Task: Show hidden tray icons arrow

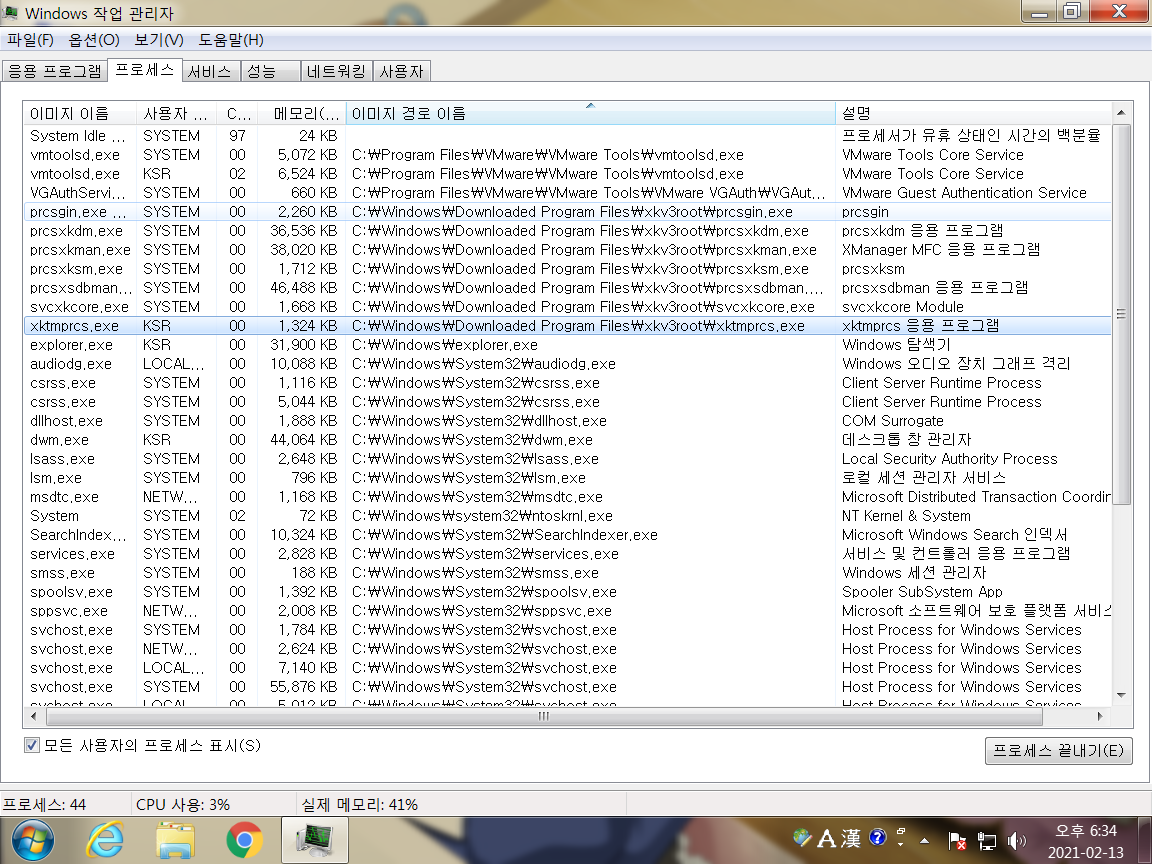Action: pyautogui.click(x=924, y=840)
